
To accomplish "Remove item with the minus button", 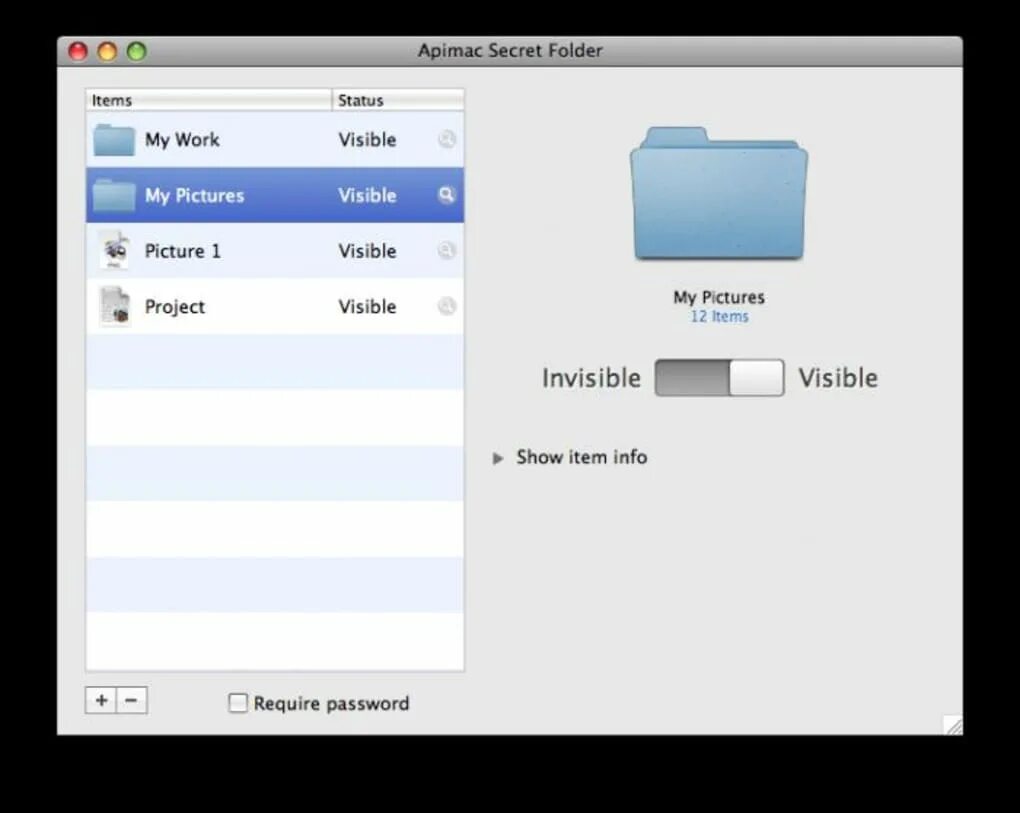I will tap(131, 700).
